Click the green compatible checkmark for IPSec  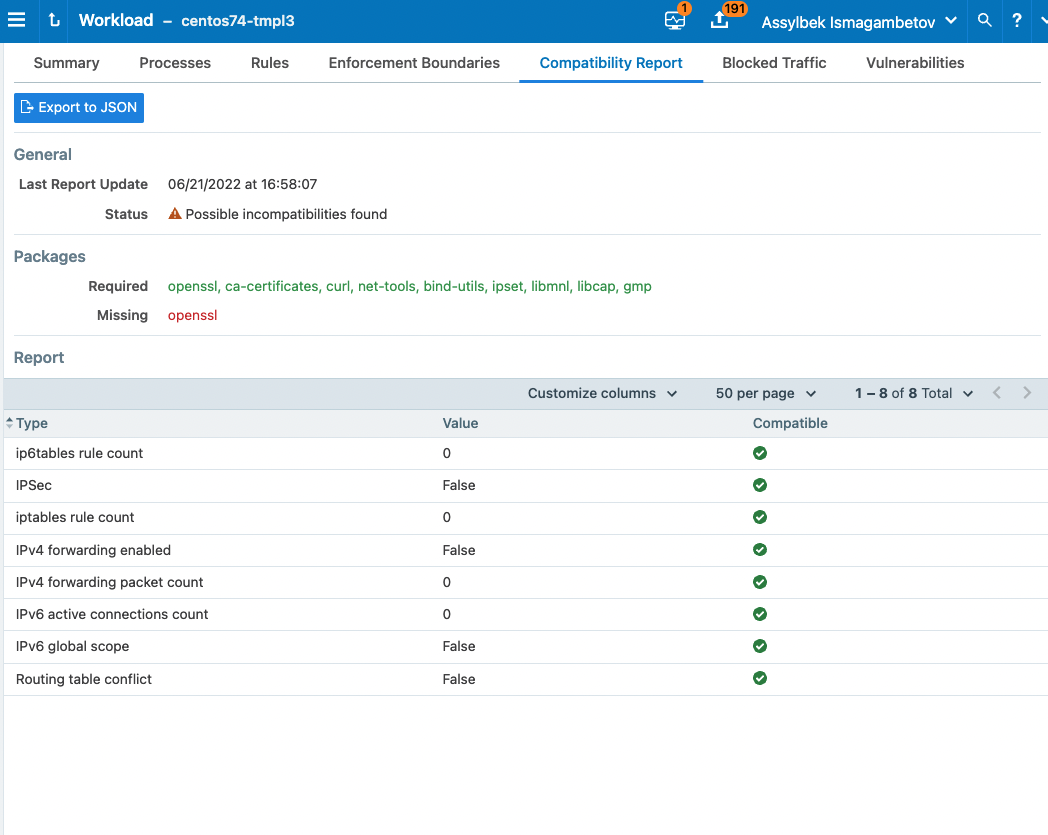tap(760, 485)
